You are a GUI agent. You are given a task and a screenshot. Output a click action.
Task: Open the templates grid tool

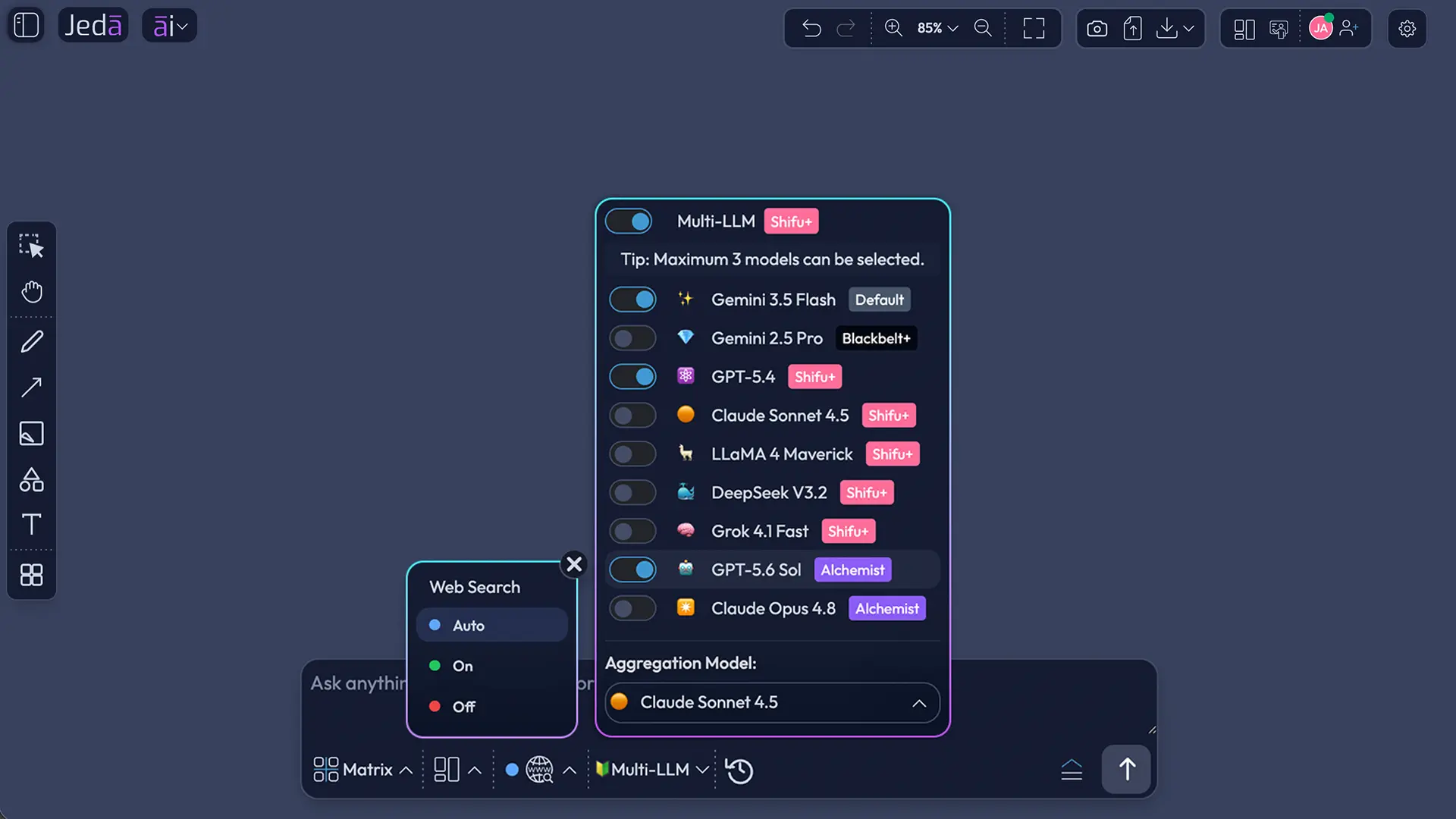[31, 575]
